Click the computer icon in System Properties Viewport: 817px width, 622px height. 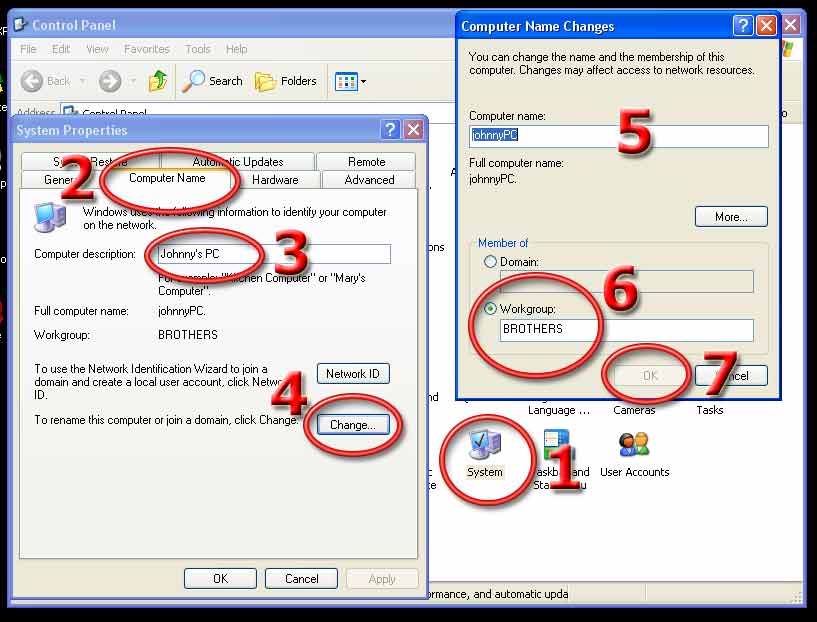coord(50,217)
